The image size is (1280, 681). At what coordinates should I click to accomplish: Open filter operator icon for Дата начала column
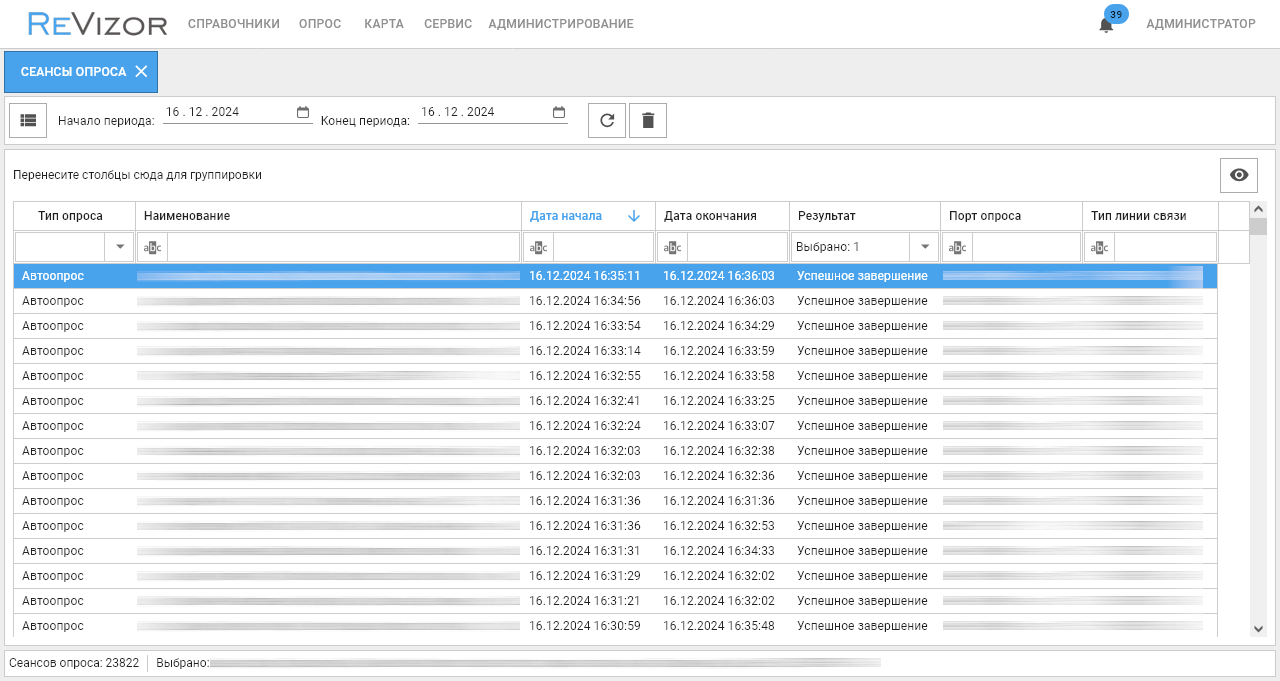(x=539, y=247)
